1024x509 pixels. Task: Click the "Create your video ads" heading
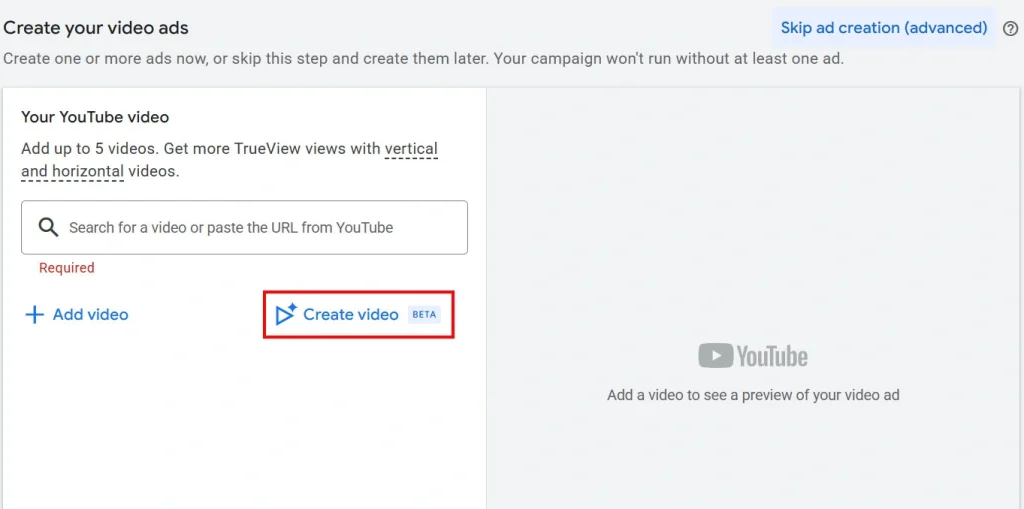coord(96,28)
